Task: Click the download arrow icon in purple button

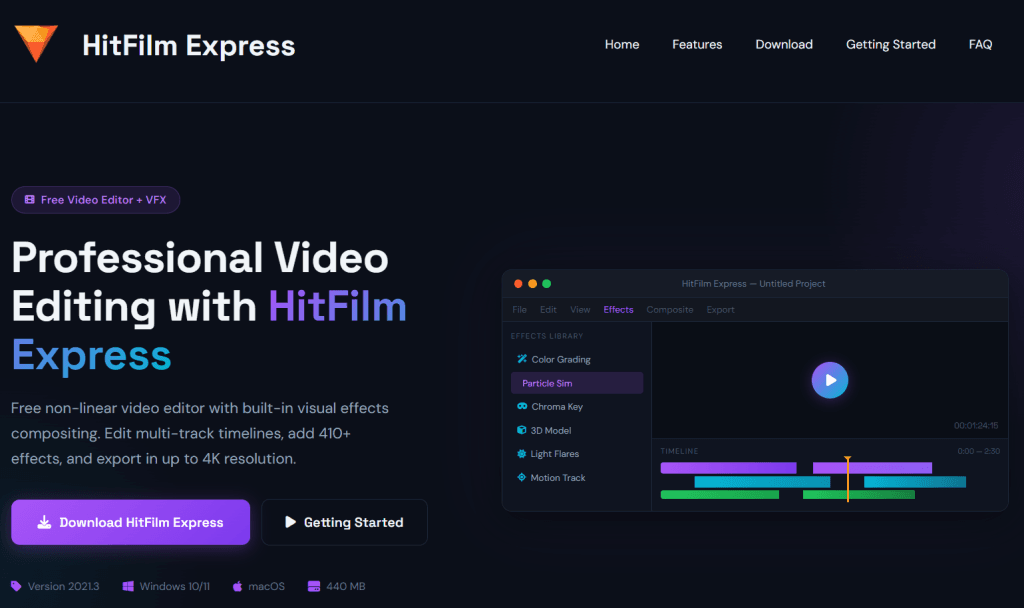Action: 44,522
